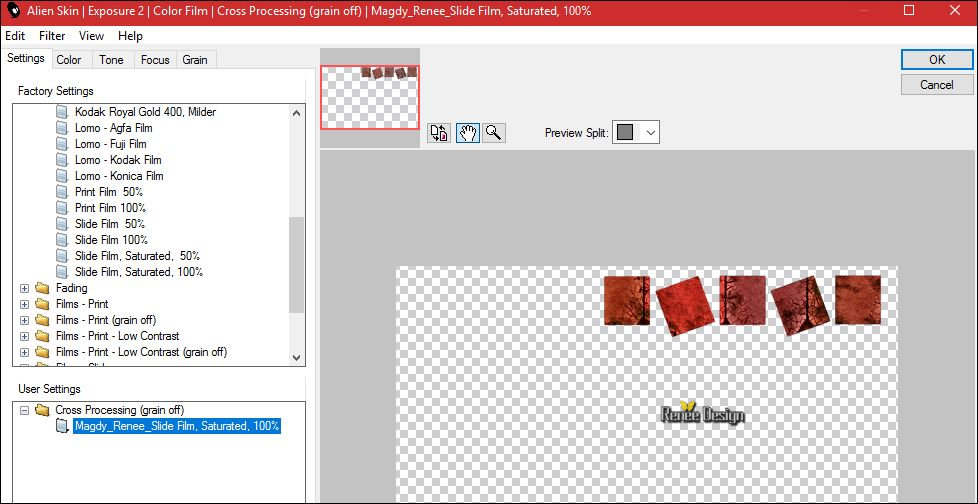Click the folder icon beside Fading
The width and height of the screenshot is (978, 504).
tap(42, 288)
